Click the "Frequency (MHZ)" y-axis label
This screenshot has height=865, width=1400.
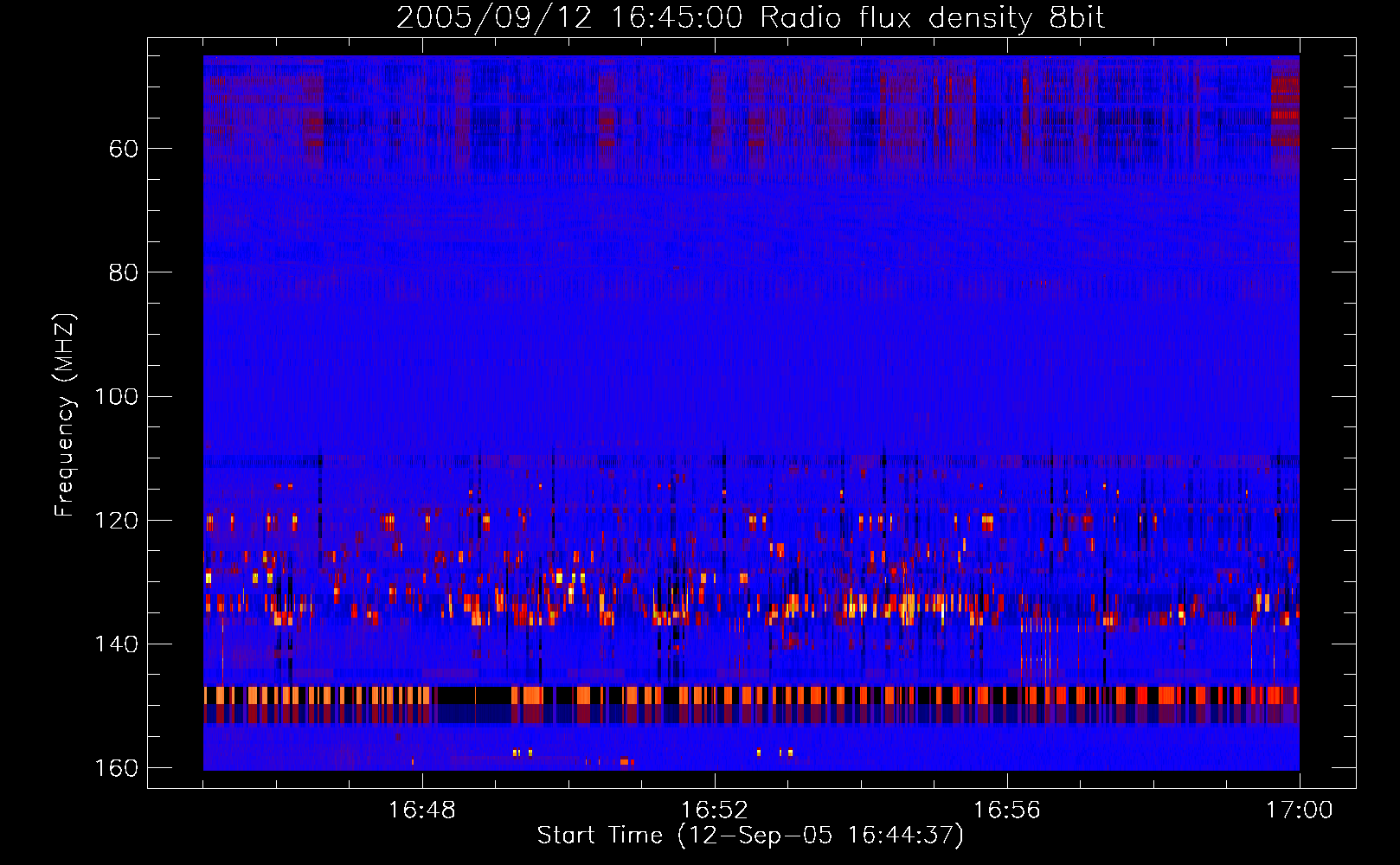tap(65, 414)
